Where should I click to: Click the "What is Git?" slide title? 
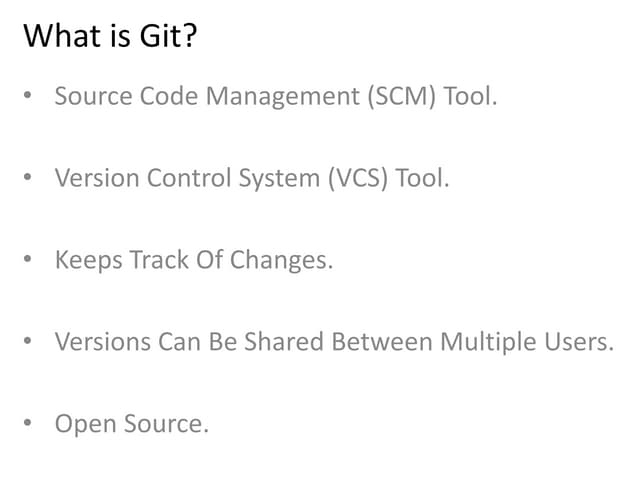[x=110, y=36]
